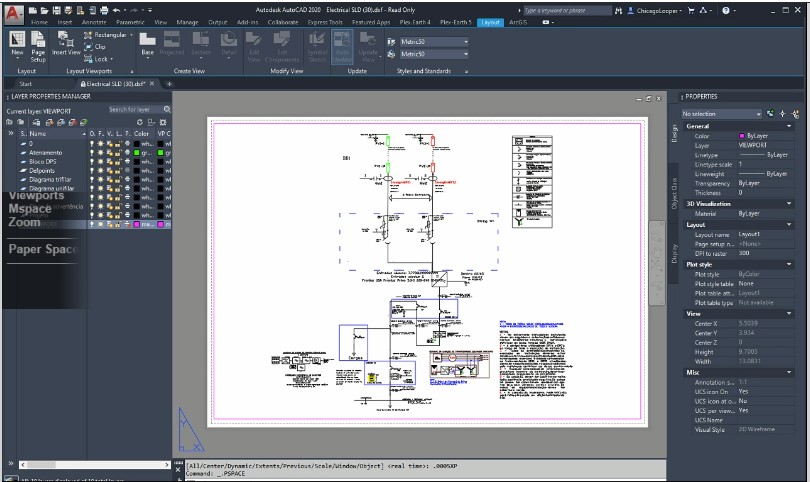Click the Clip viewport tool

(95, 47)
